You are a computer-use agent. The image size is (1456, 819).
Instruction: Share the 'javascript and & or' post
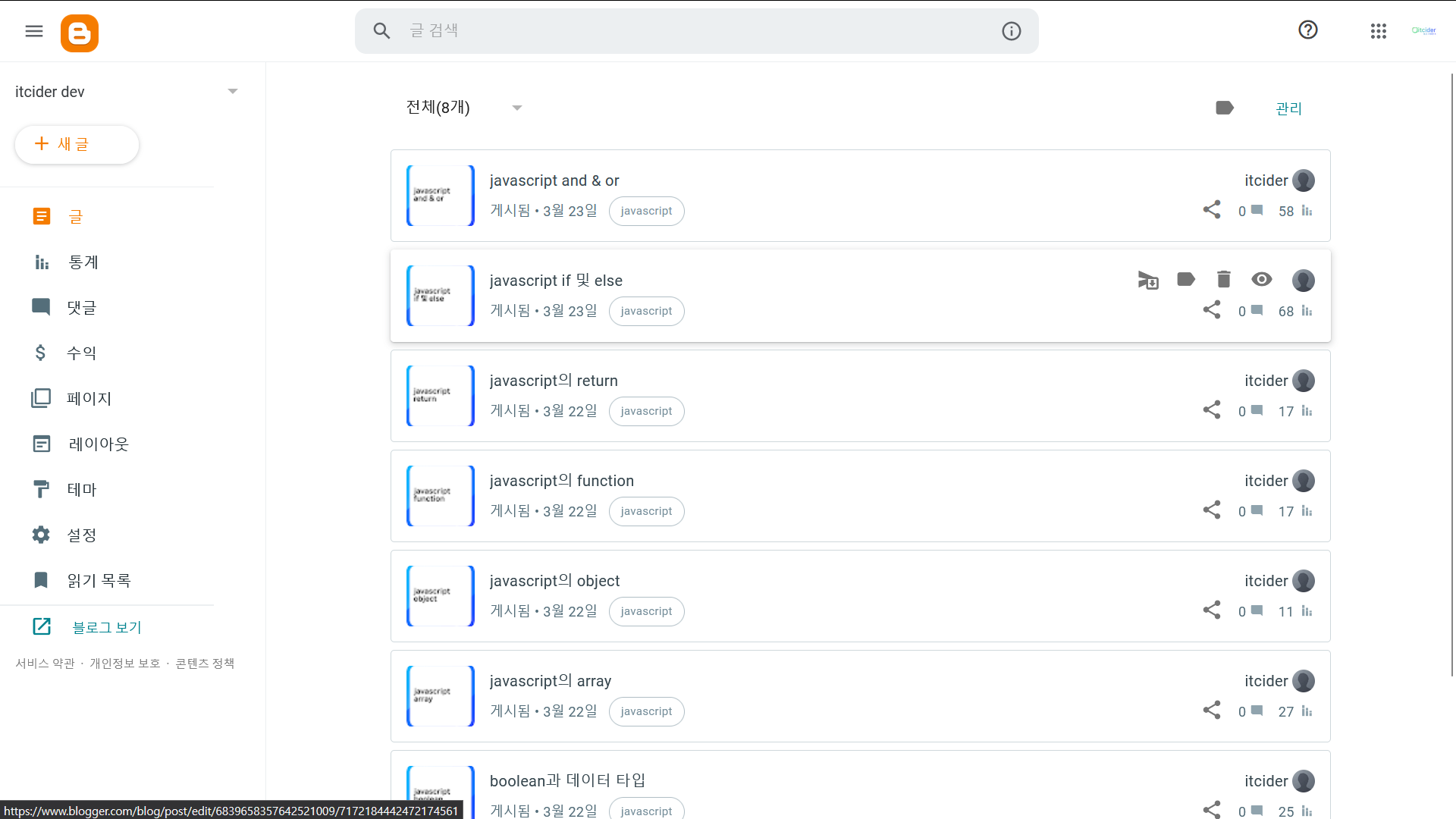pos(1211,210)
